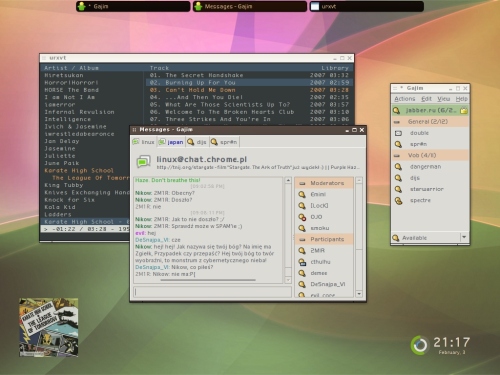Image resolution: width=500 pixels, height=375 pixels.
Task: Click status icon beside cthulhu
Action: point(302,262)
